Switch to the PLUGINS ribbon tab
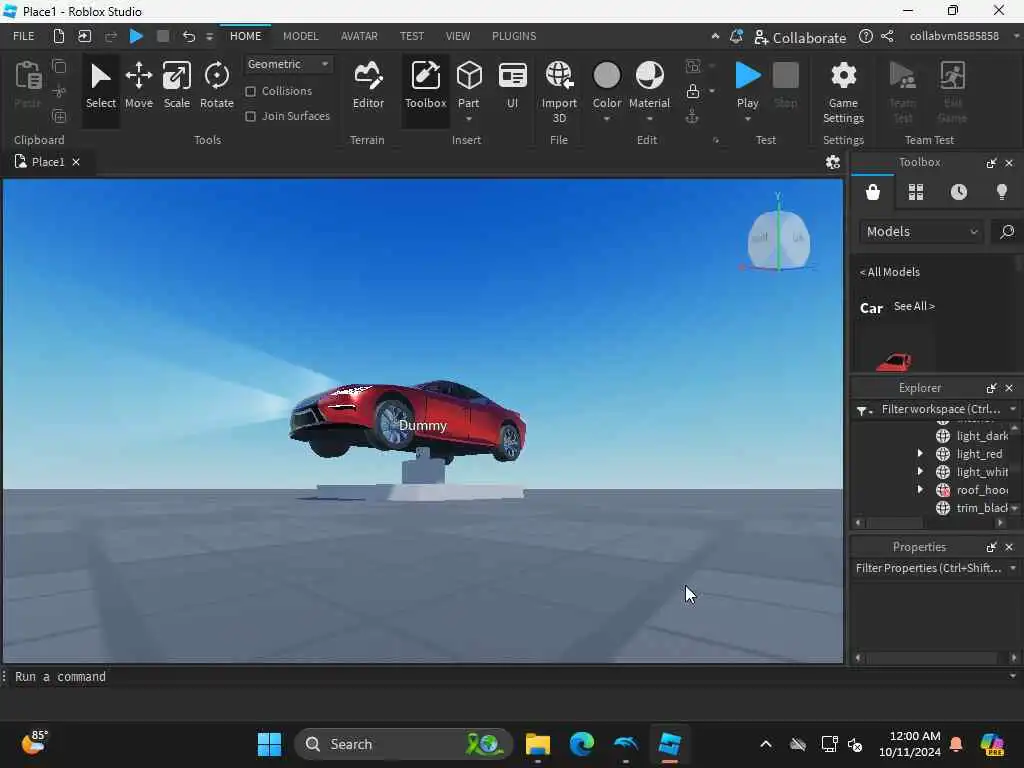Image resolution: width=1024 pixels, height=768 pixels. point(514,36)
